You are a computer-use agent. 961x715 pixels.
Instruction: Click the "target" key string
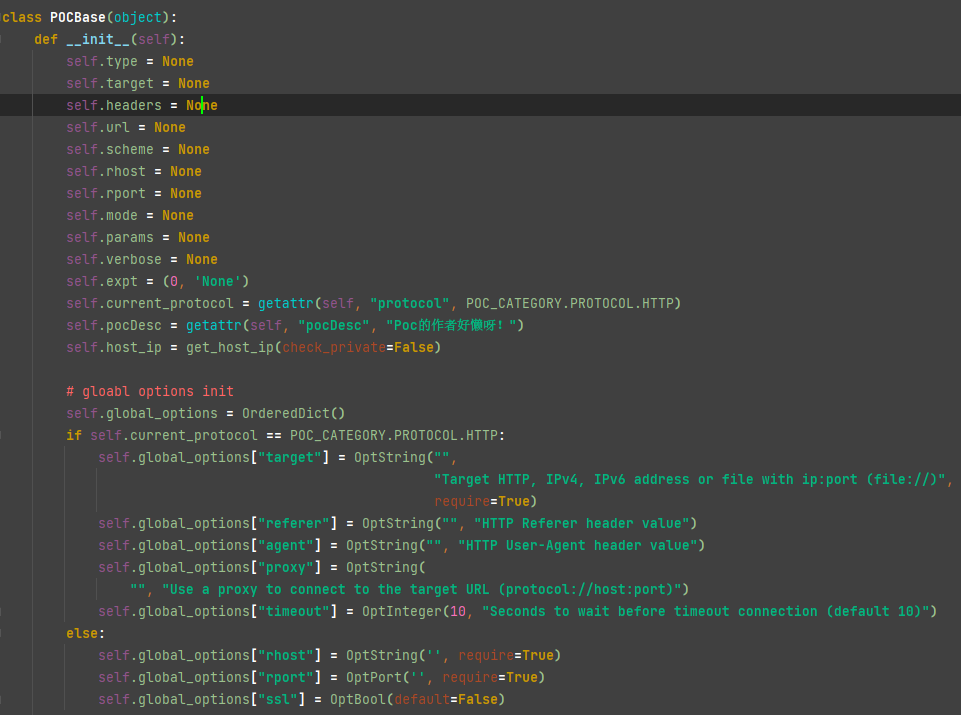290,458
